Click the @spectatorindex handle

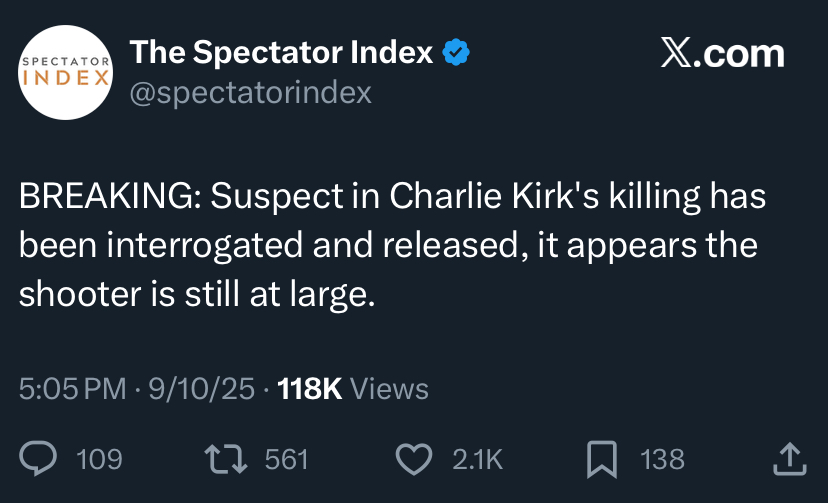(x=251, y=93)
